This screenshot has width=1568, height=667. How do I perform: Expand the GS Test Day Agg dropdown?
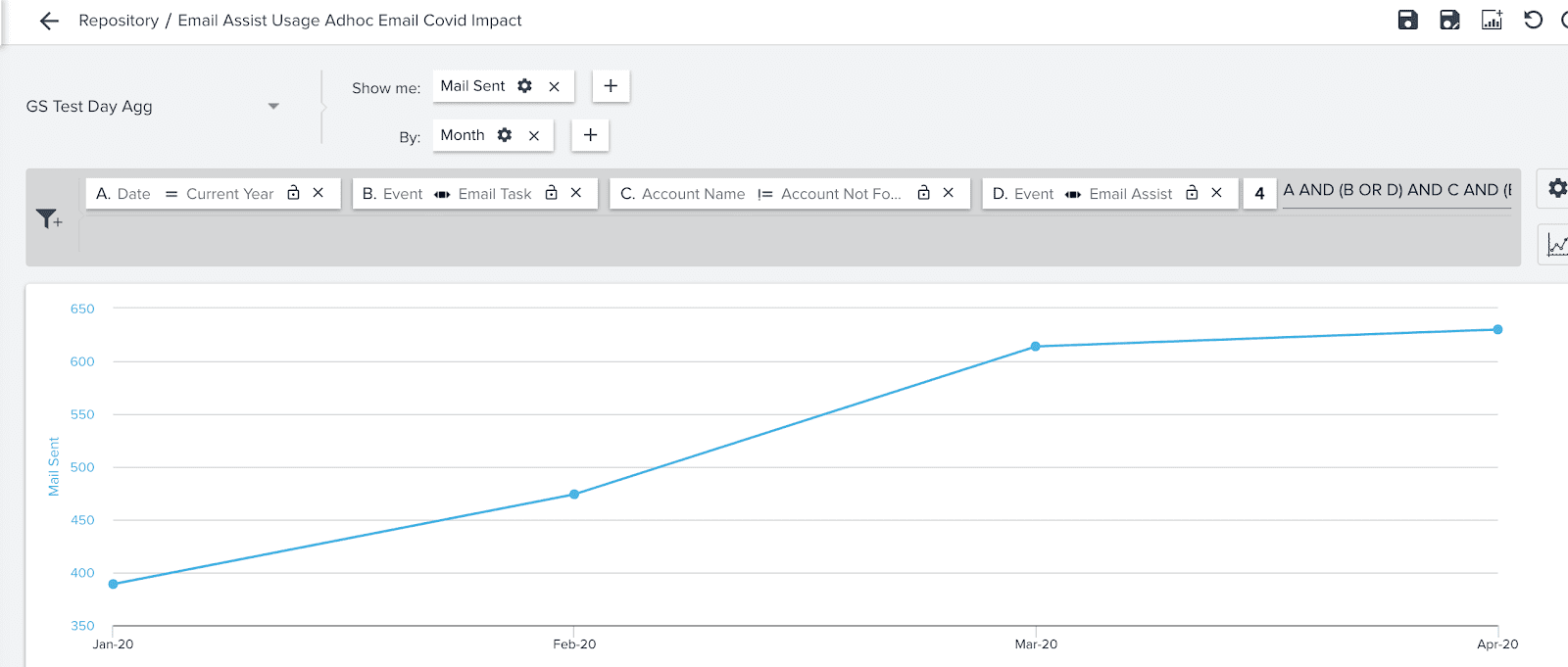click(273, 106)
